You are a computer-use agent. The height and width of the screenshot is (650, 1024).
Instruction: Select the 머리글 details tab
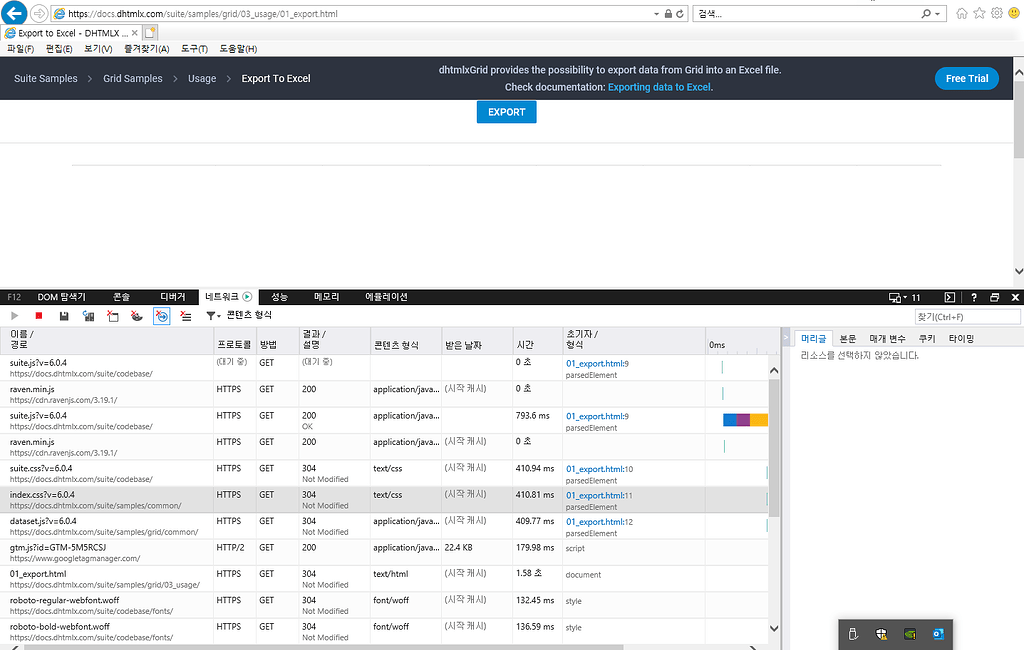coord(814,338)
